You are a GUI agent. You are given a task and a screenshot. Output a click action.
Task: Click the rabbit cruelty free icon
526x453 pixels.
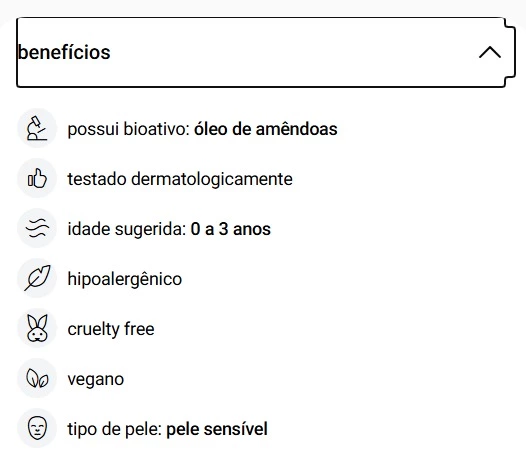click(x=37, y=328)
